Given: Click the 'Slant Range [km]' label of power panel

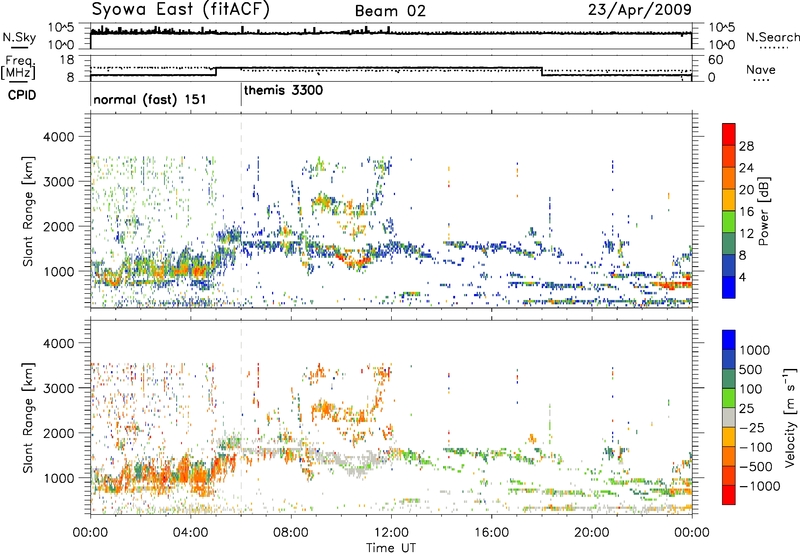Looking at the screenshot, I should 28,211.
